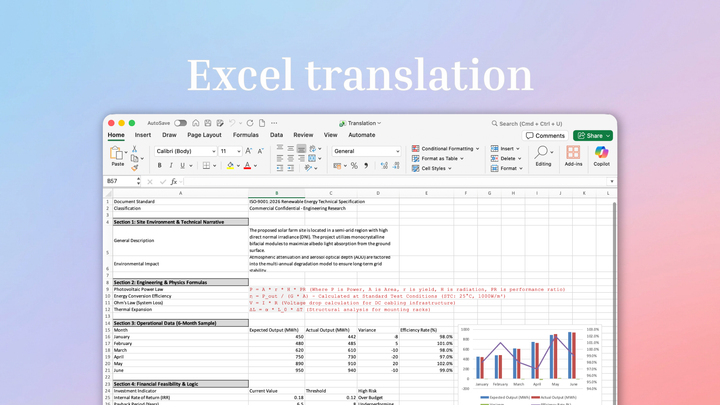Apply the yellow fill color bucket
720x405 pixels.
pos(231,165)
